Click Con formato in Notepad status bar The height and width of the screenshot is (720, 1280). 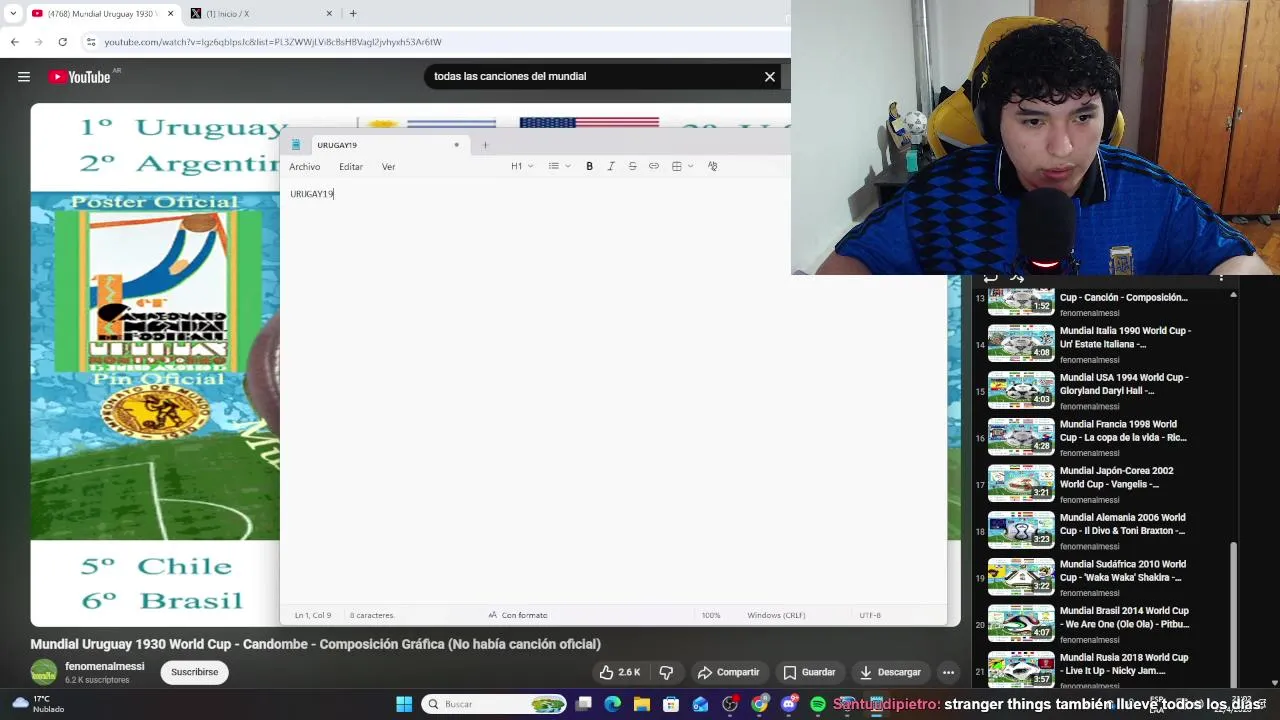click(x=518, y=615)
